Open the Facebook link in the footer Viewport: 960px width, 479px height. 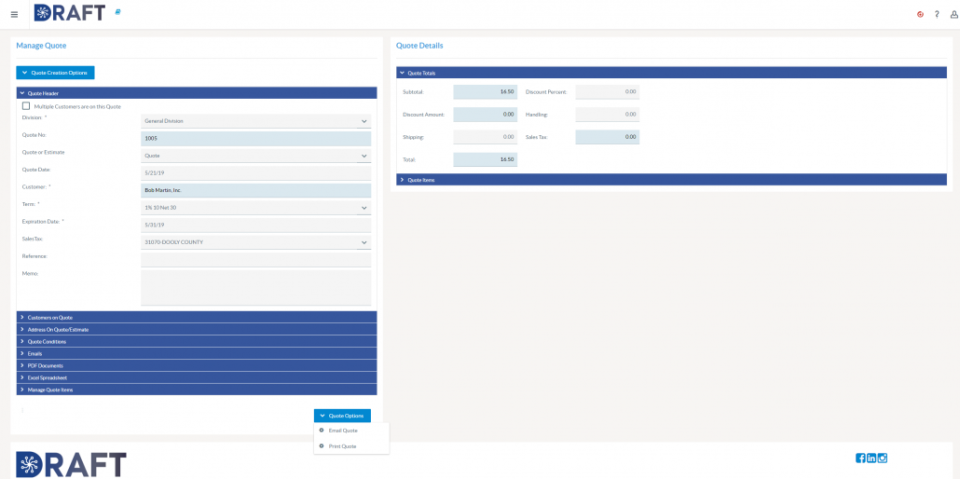pos(860,458)
